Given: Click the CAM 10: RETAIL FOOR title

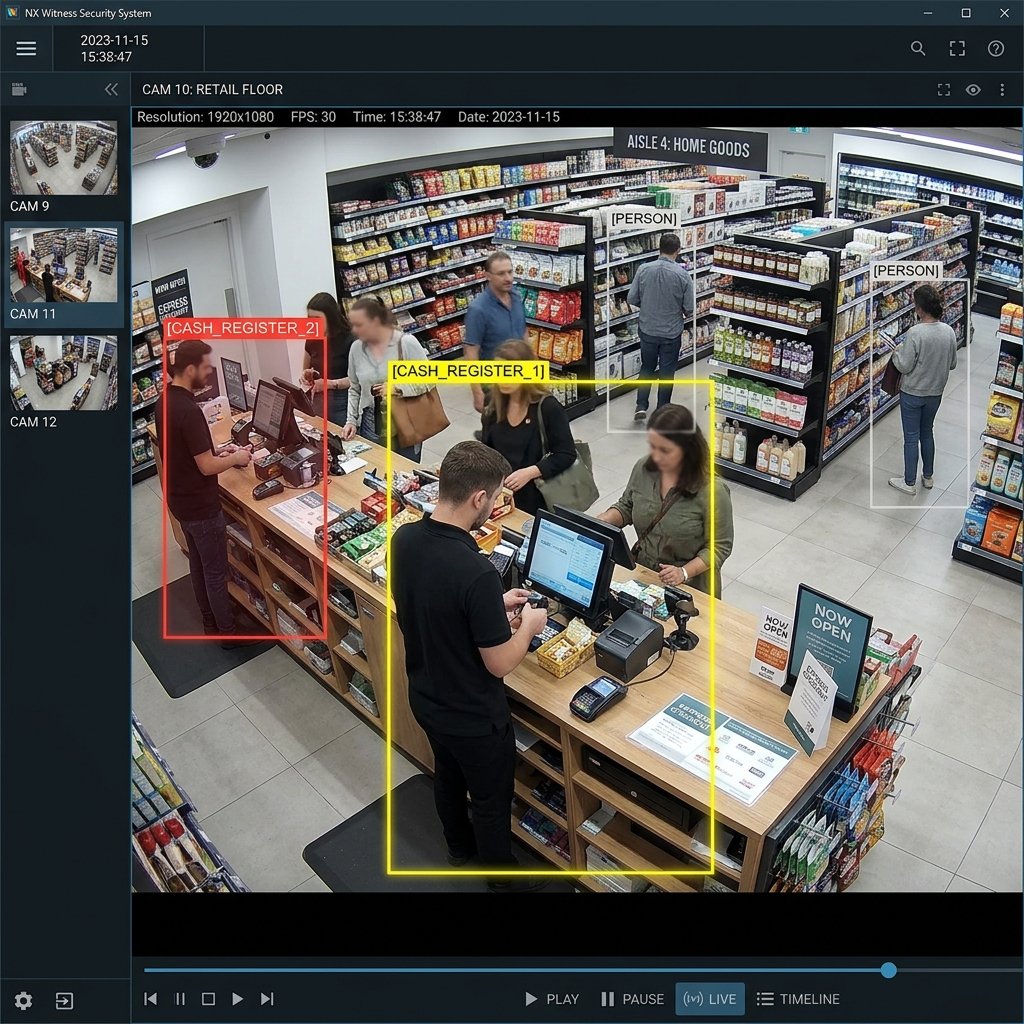Looking at the screenshot, I should pyautogui.click(x=212, y=89).
